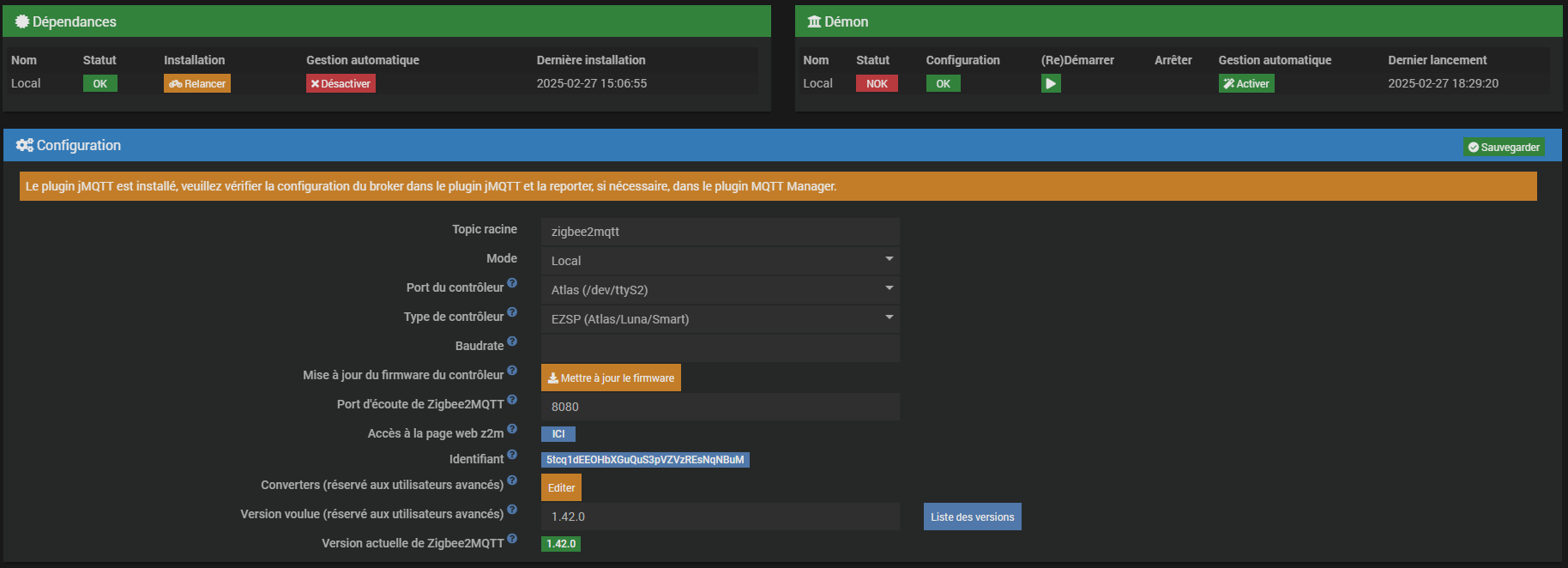Click help icon next to Port du contrôleur

pyautogui.click(x=512, y=283)
